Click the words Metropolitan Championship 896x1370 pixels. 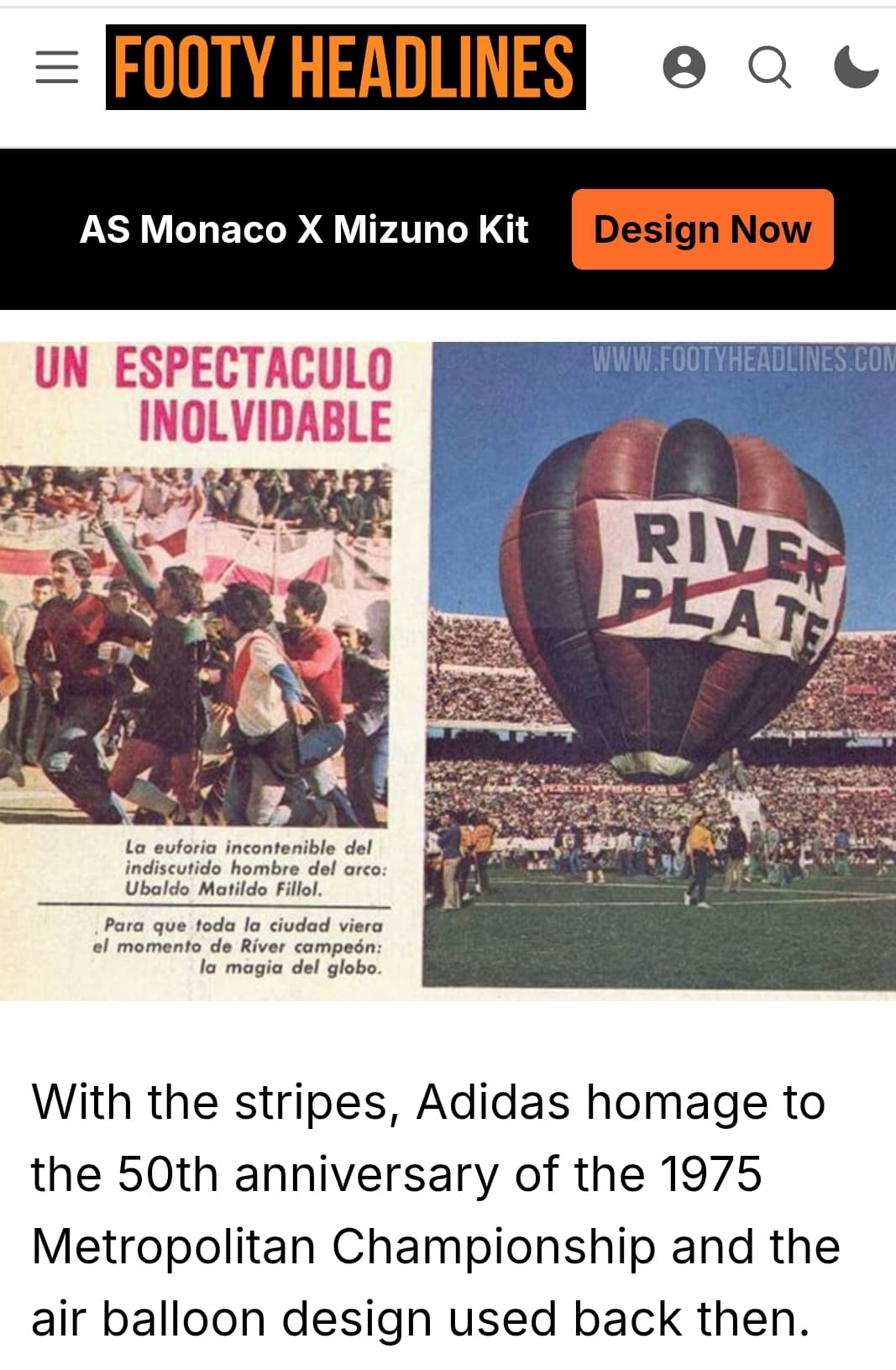[x=343, y=1247]
